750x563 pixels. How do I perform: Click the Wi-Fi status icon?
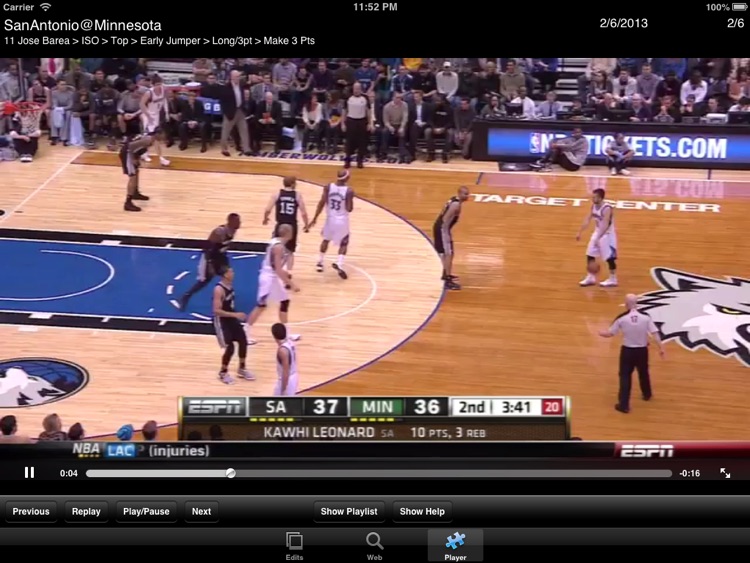coord(45,7)
